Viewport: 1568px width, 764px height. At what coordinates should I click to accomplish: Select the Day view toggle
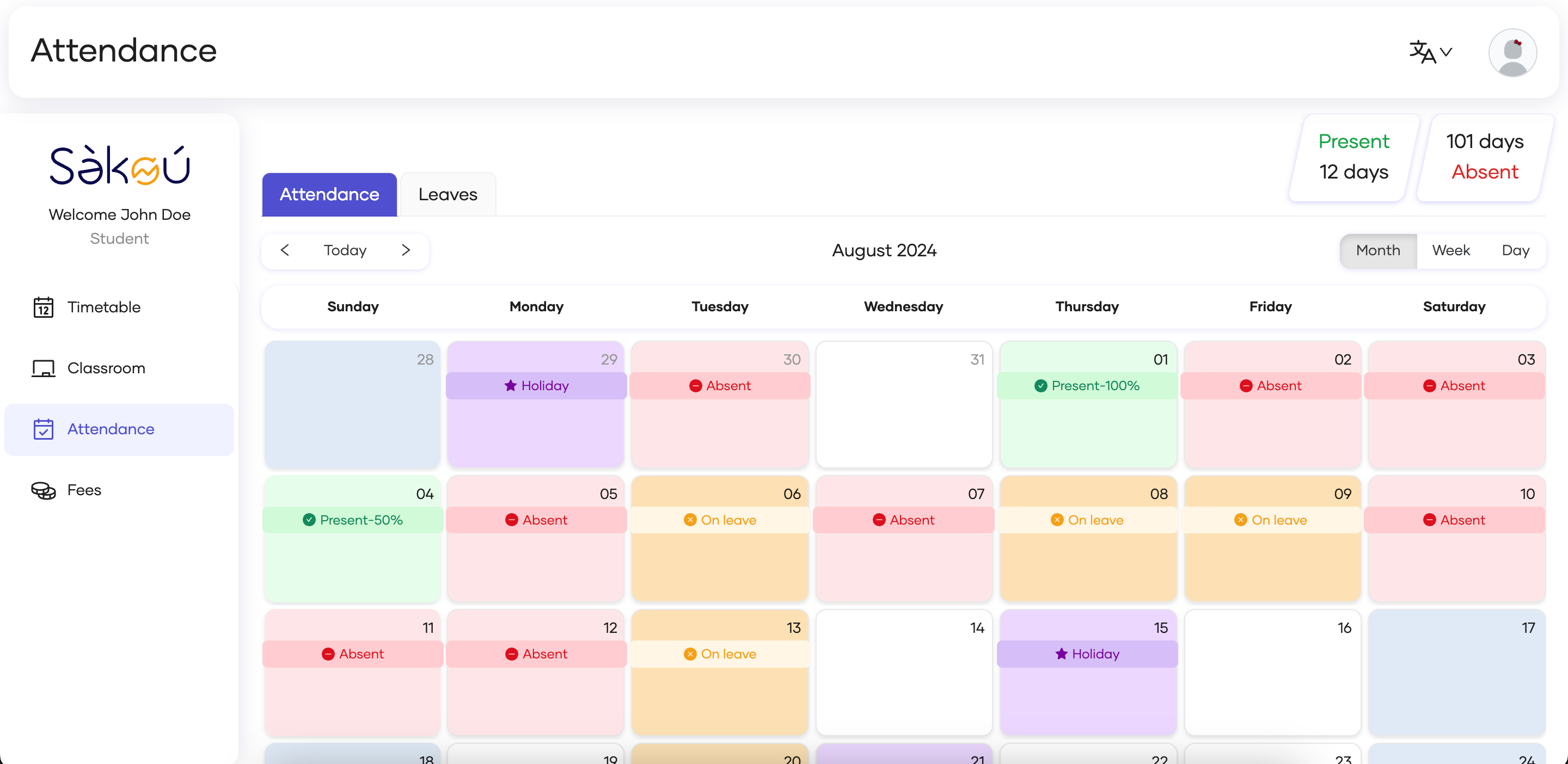(1515, 250)
